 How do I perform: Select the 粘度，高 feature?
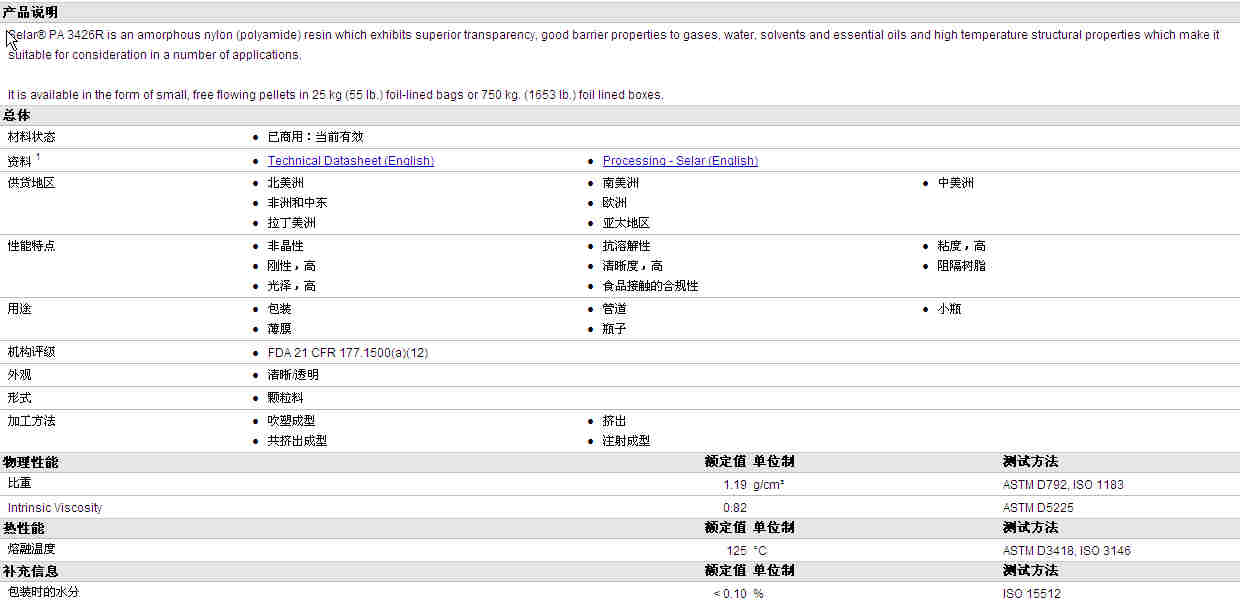[961, 246]
